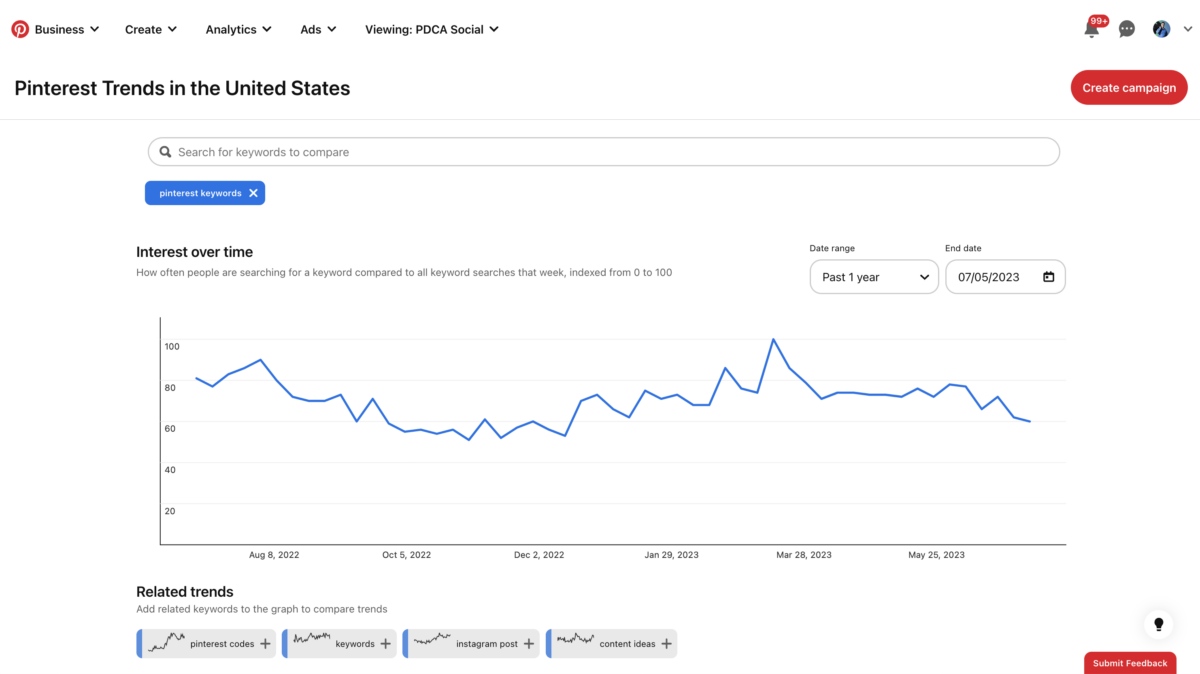Add keywords trend to the comparison
Viewport: 1200px width, 674px height.
385,644
